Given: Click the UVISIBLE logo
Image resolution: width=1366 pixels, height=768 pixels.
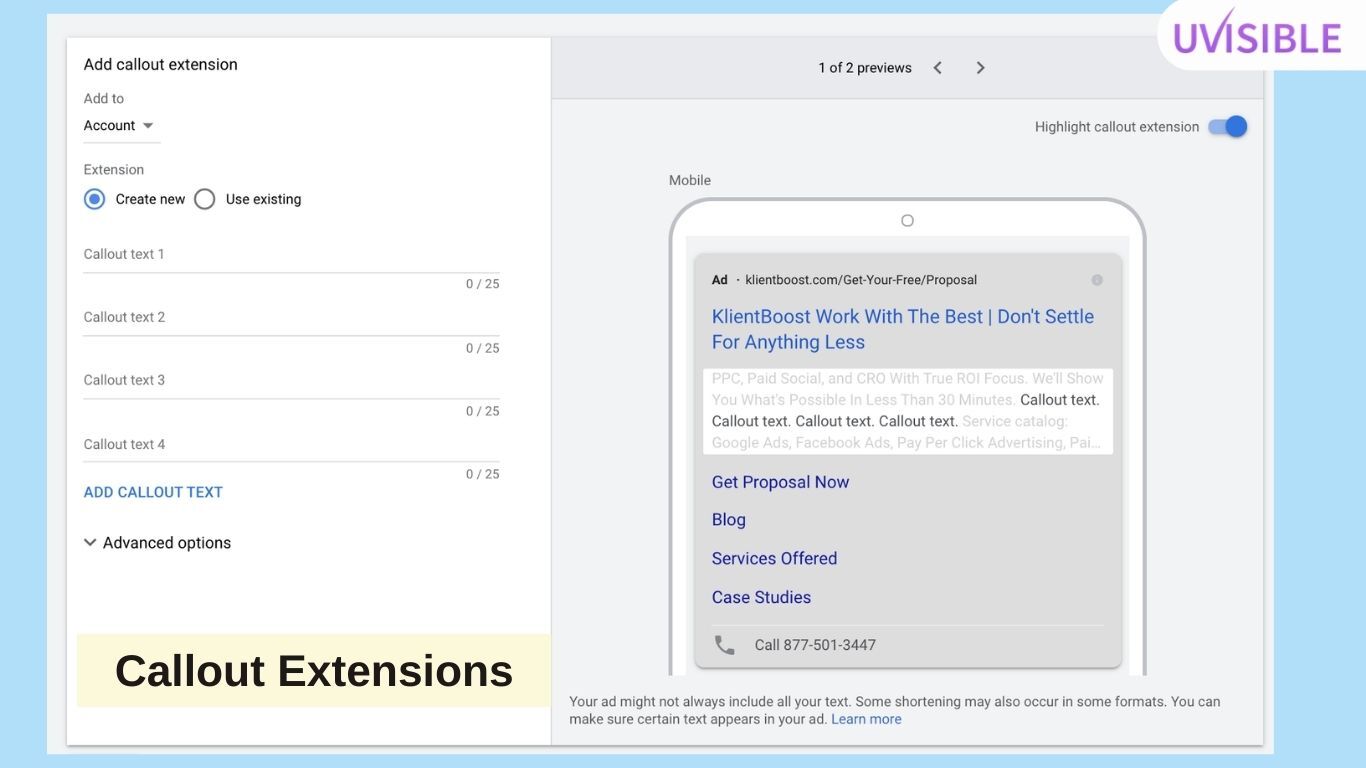Looking at the screenshot, I should tap(1256, 35).
